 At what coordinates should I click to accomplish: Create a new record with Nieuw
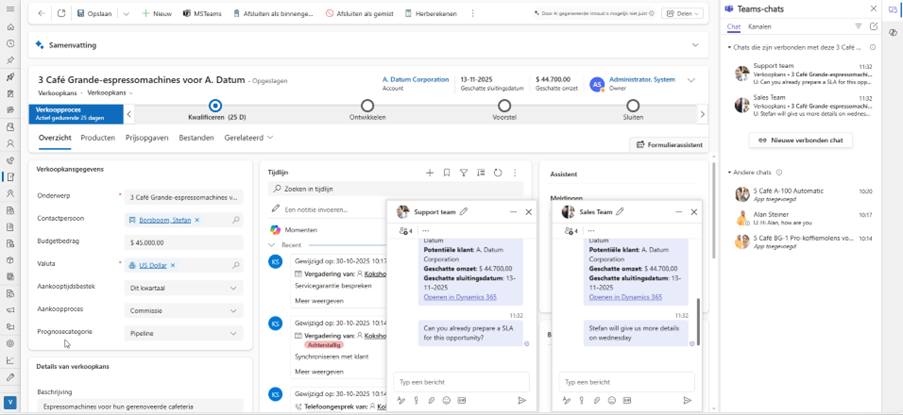pyautogui.click(x=157, y=13)
